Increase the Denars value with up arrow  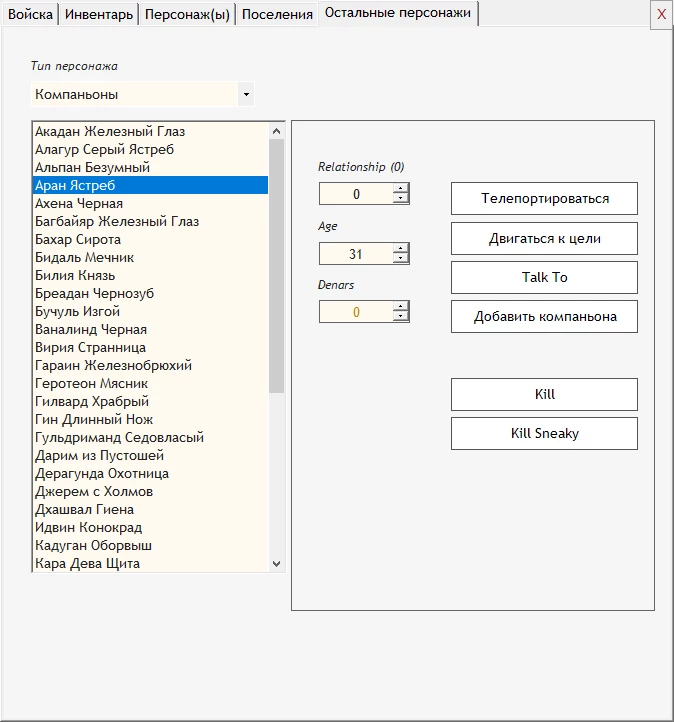tap(401, 306)
